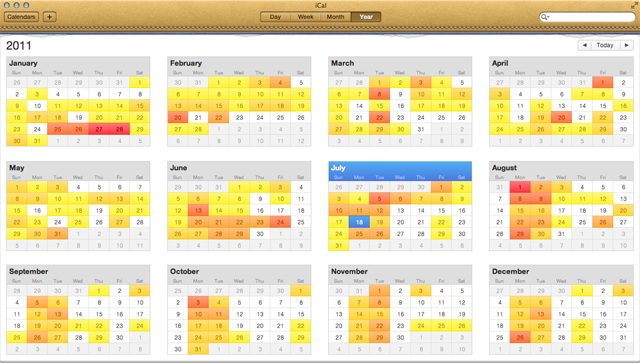
Task: Select November 8 date cell
Action: pyautogui.click(x=380, y=303)
